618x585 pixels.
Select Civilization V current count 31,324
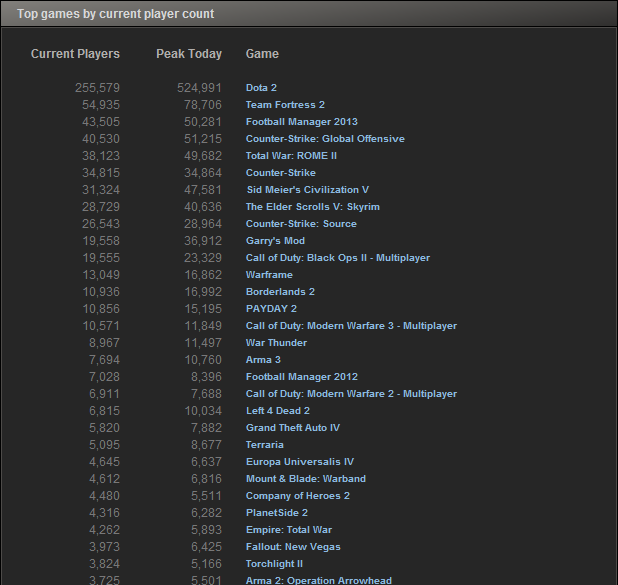101,190
